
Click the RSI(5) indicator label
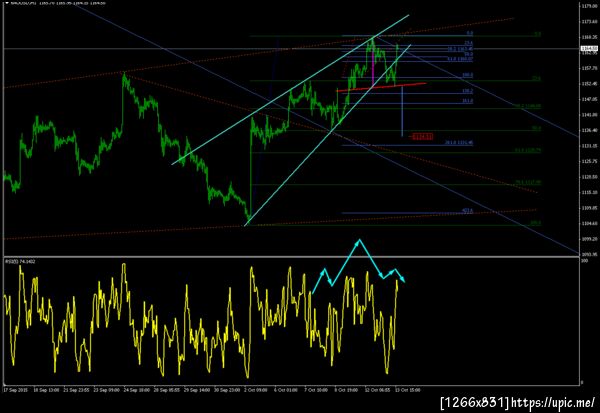(x=20, y=261)
